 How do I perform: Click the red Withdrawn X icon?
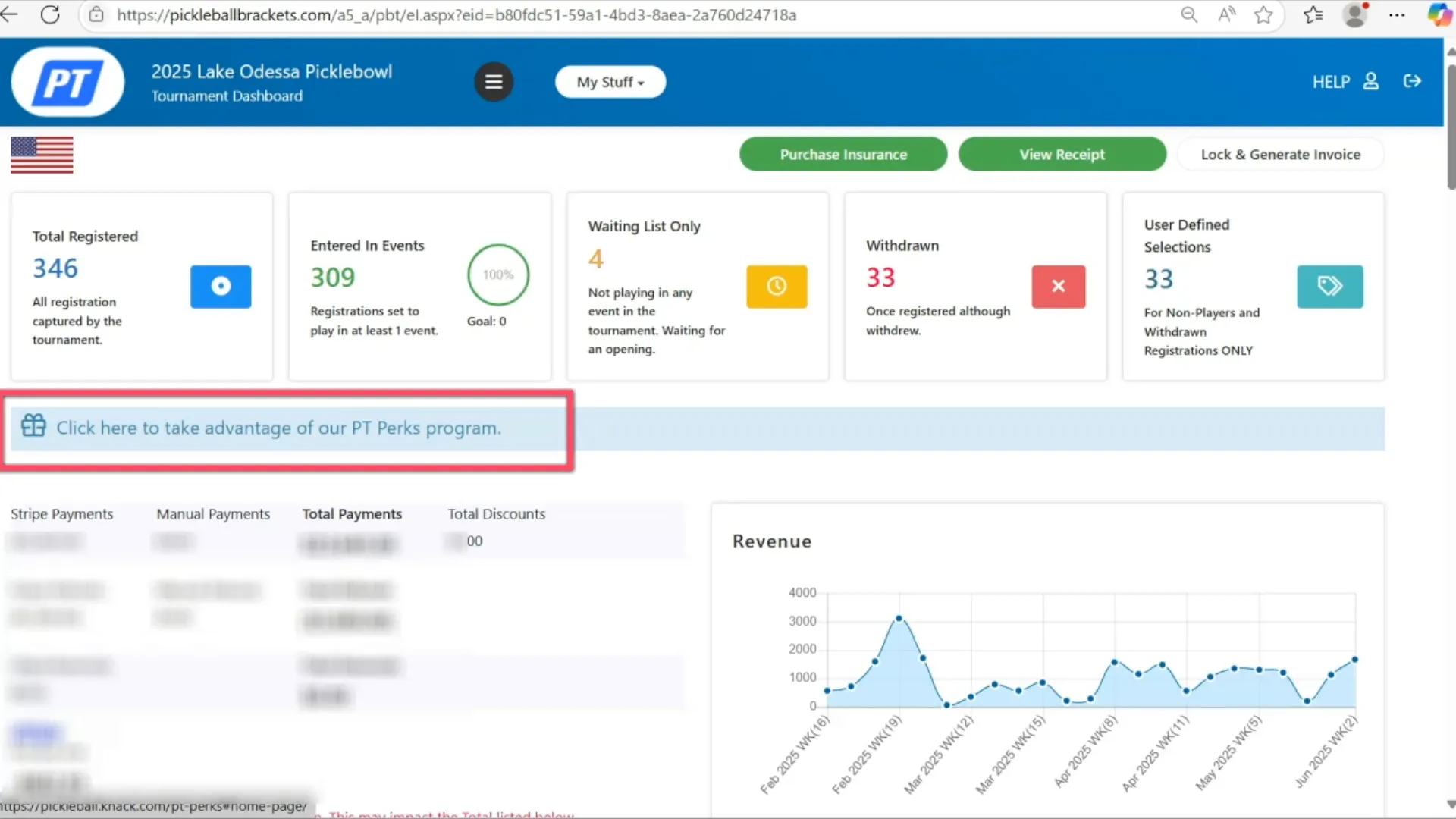pos(1058,286)
